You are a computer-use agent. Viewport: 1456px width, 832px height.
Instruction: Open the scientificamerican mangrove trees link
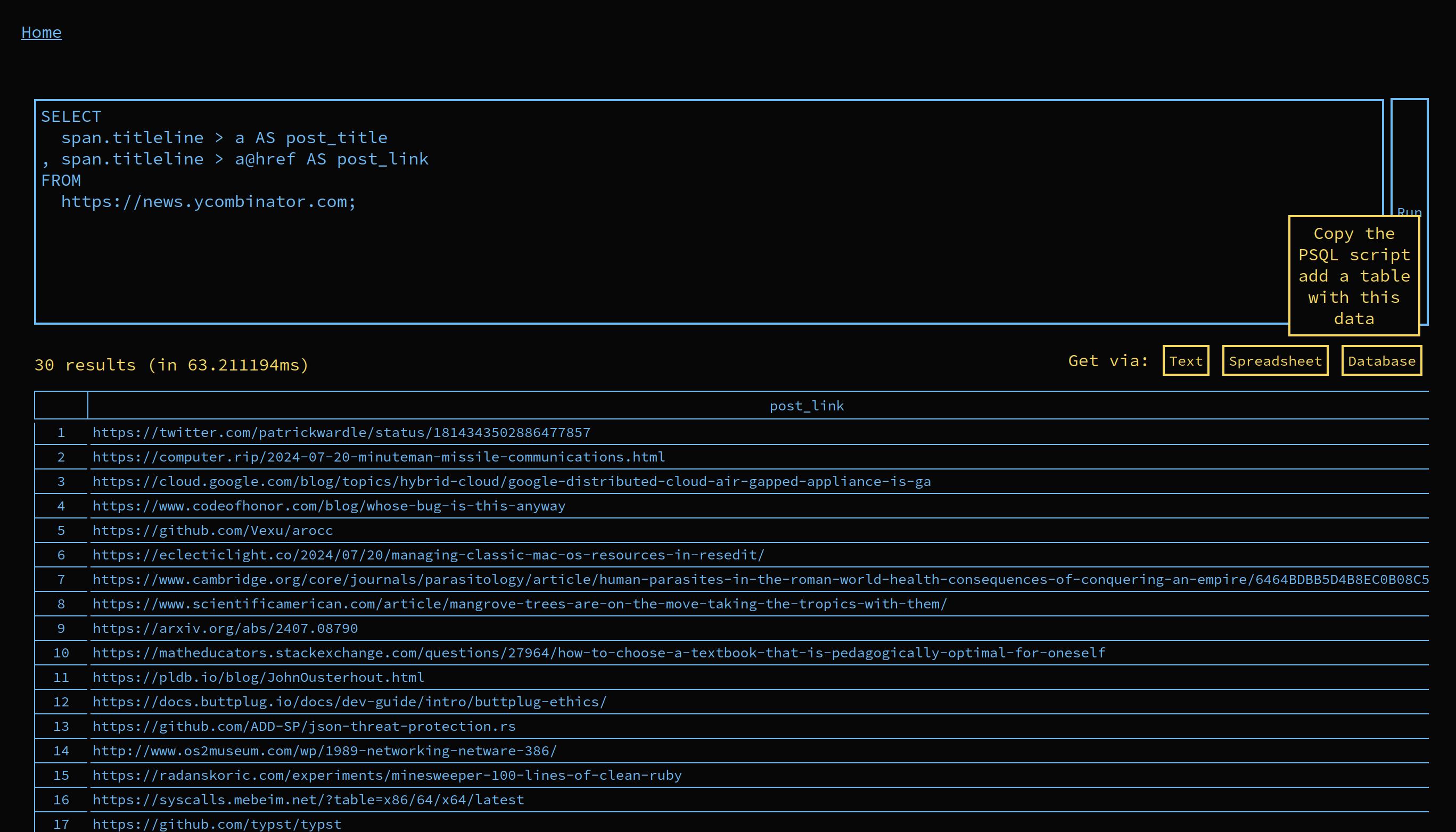[520, 604]
